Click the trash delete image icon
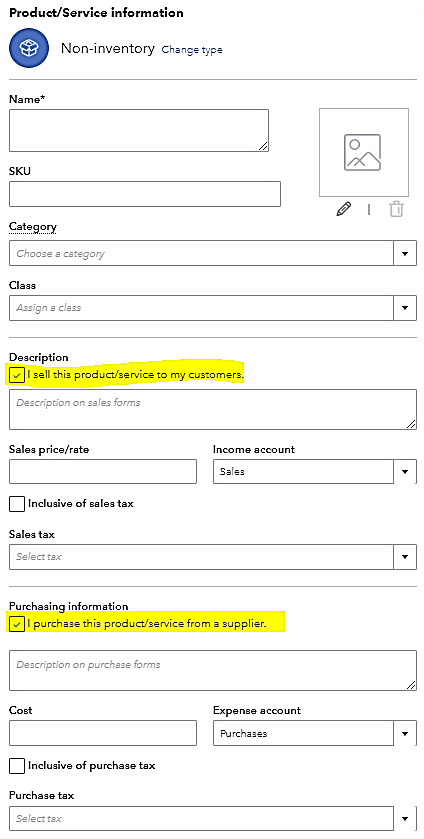 tap(396, 209)
